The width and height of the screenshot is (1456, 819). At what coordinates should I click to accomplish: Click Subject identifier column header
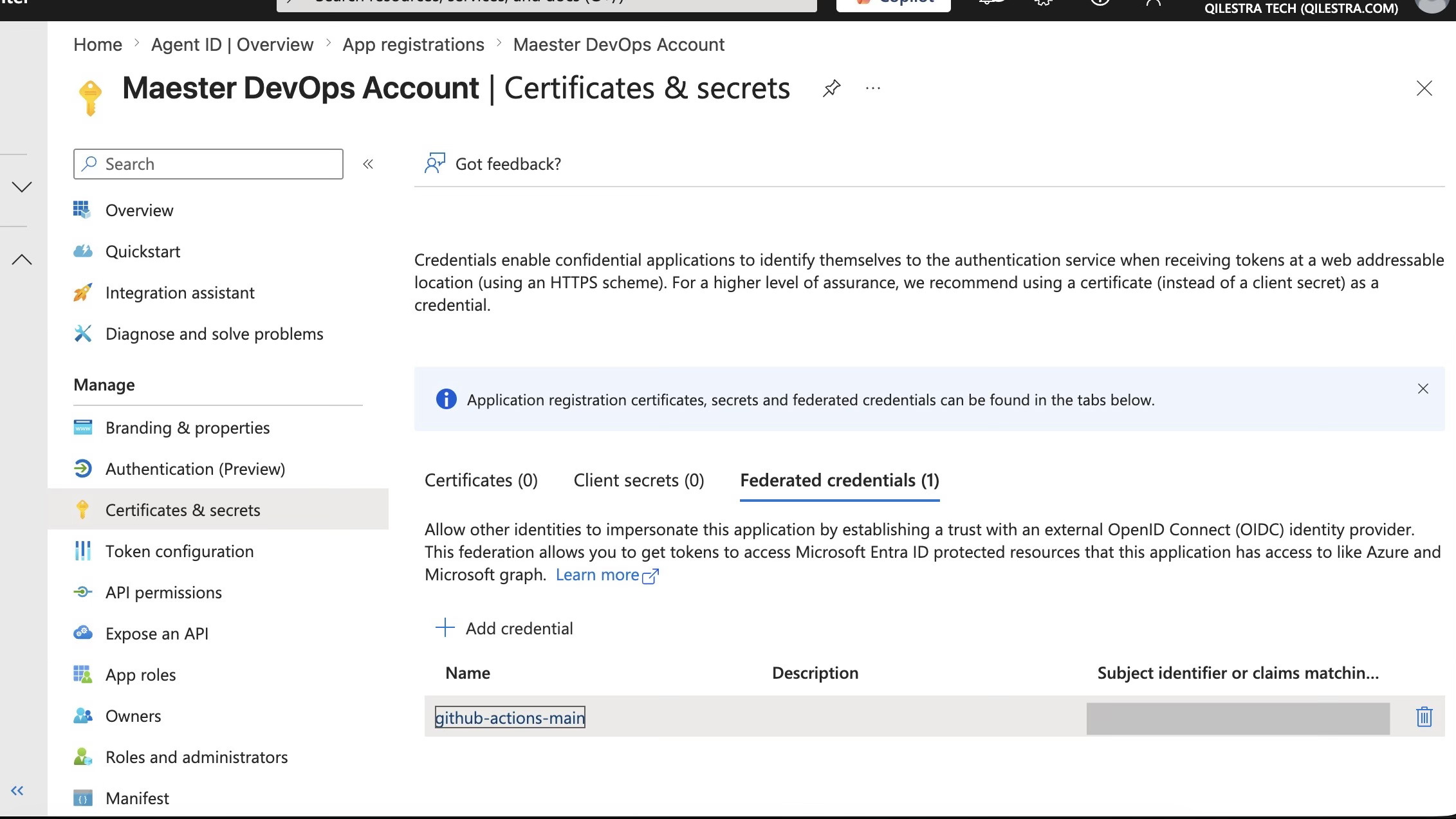coord(1238,673)
